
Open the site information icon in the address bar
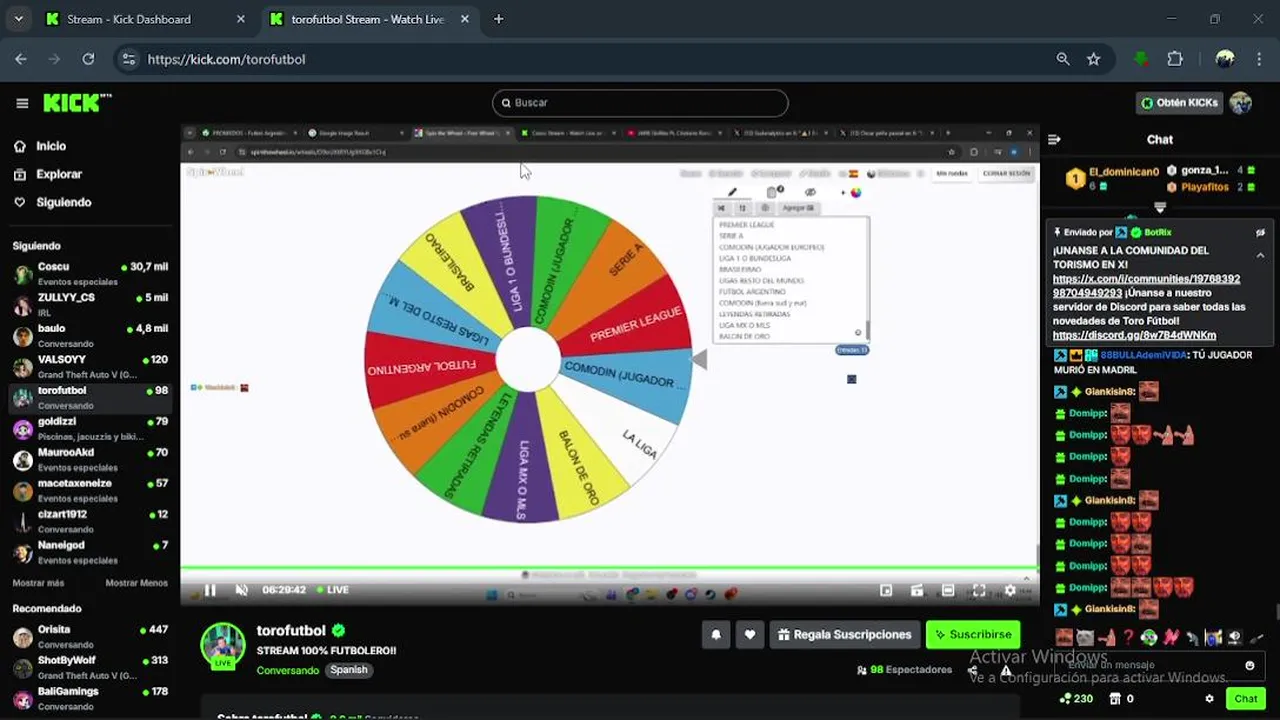[x=128, y=59]
